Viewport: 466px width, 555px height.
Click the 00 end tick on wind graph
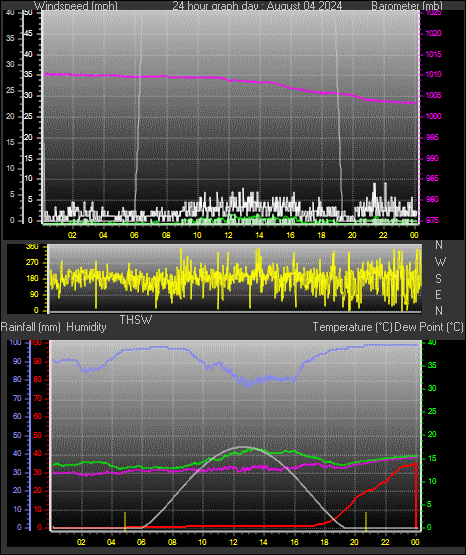(x=414, y=235)
